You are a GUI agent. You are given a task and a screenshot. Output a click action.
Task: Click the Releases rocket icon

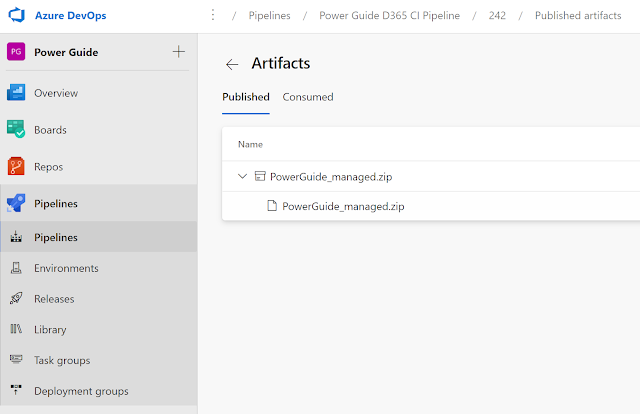[16, 298]
